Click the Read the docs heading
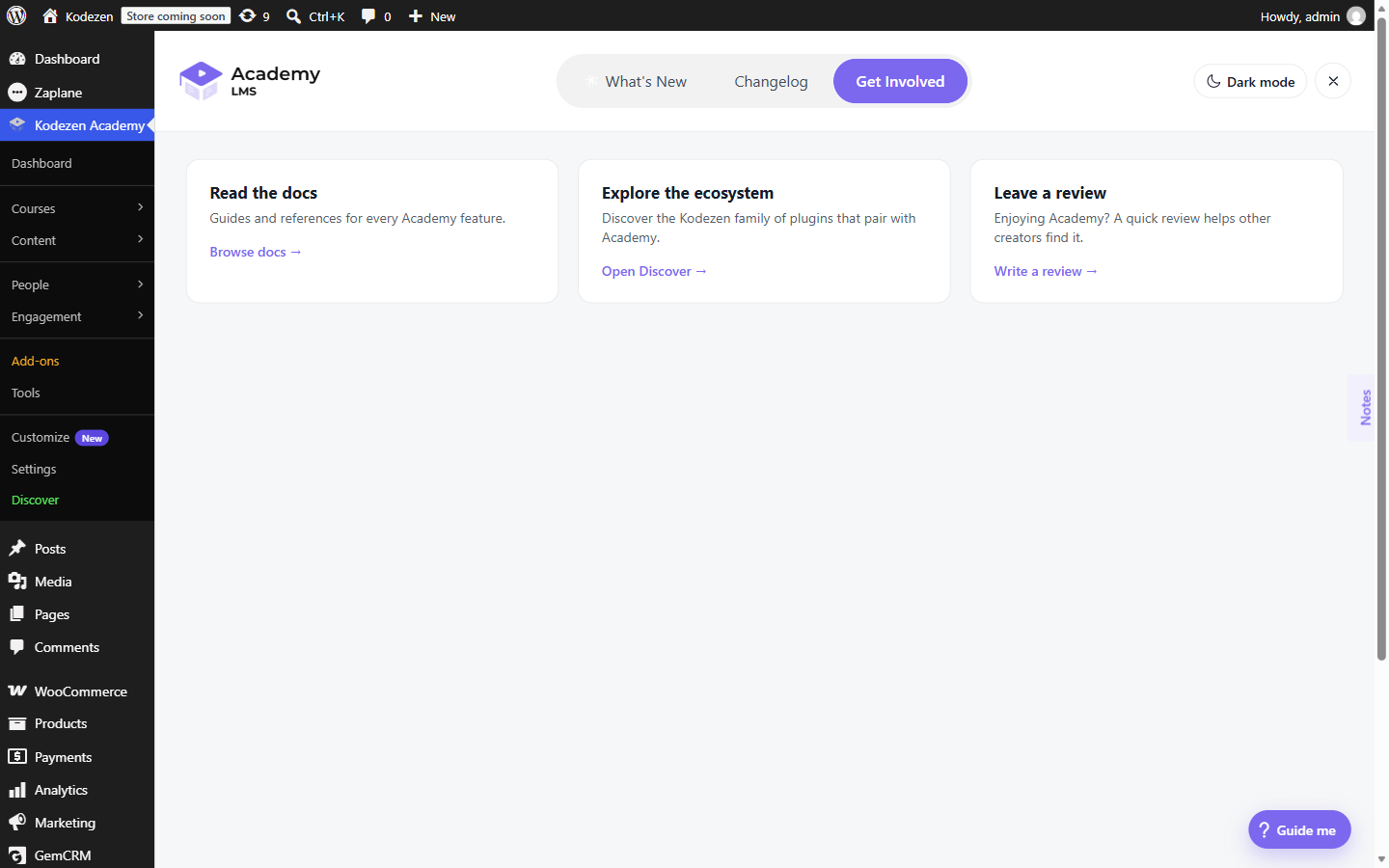Image resolution: width=1389 pixels, height=868 pixels. point(263,193)
